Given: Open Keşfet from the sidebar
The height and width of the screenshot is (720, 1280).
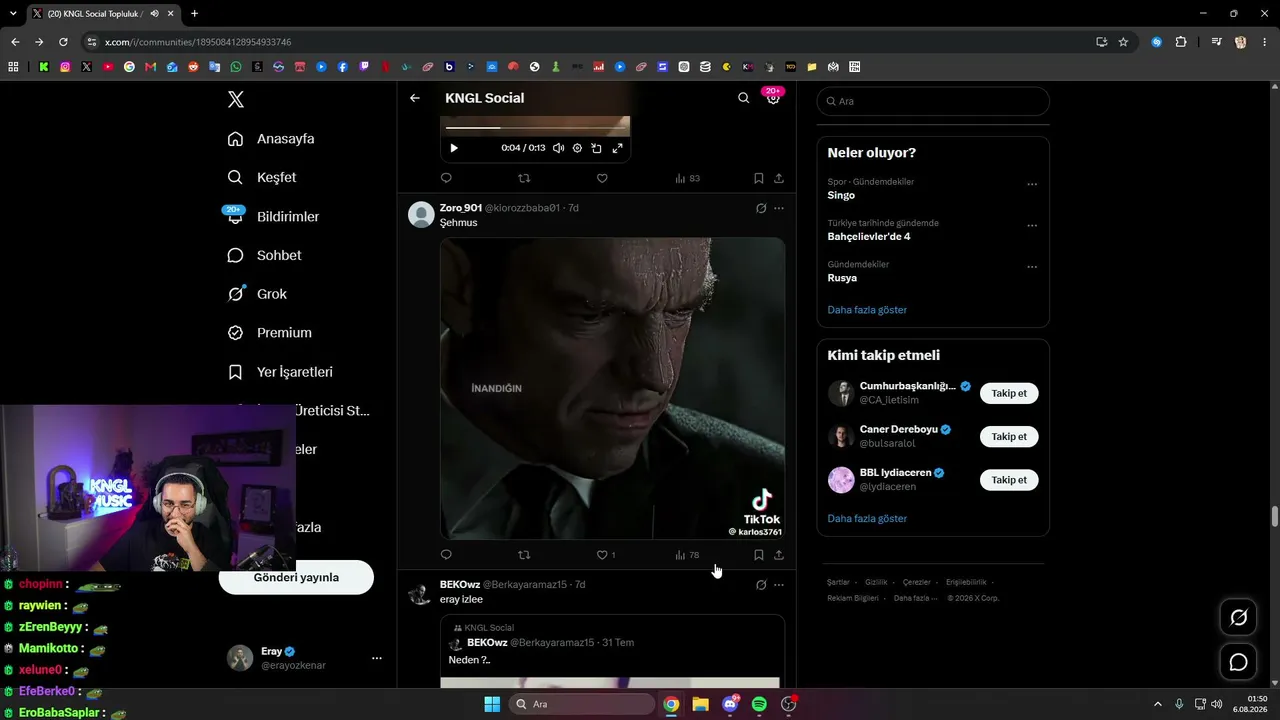Looking at the screenshot, I should click(x=262, y=177).
